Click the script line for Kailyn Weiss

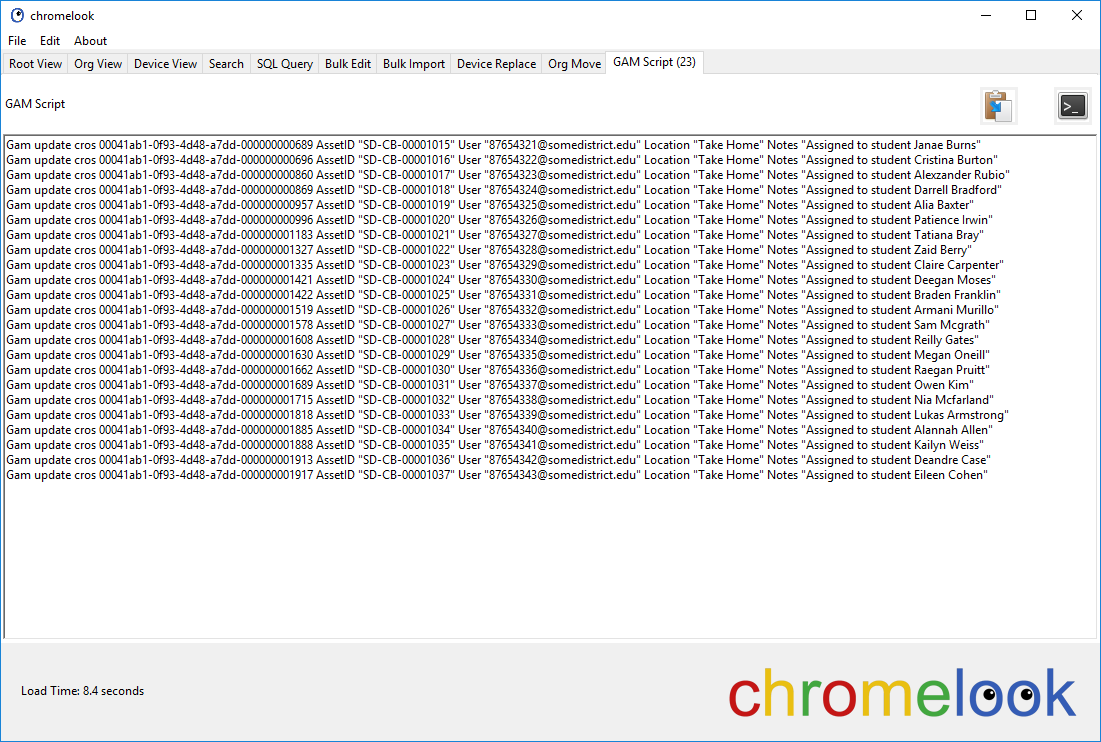tap(495, 445)
